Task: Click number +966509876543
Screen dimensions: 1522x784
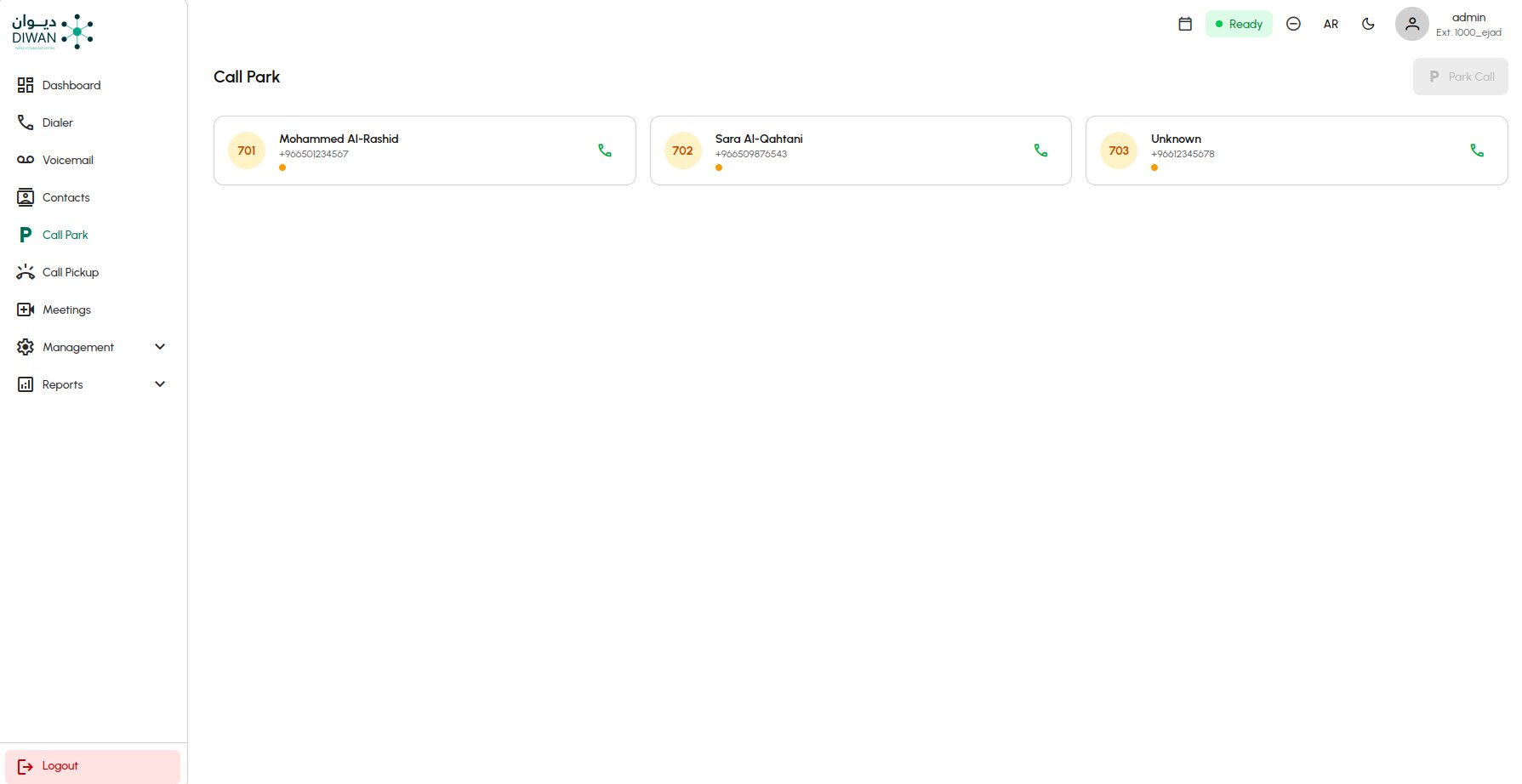Action: click(x=751, y=154)
